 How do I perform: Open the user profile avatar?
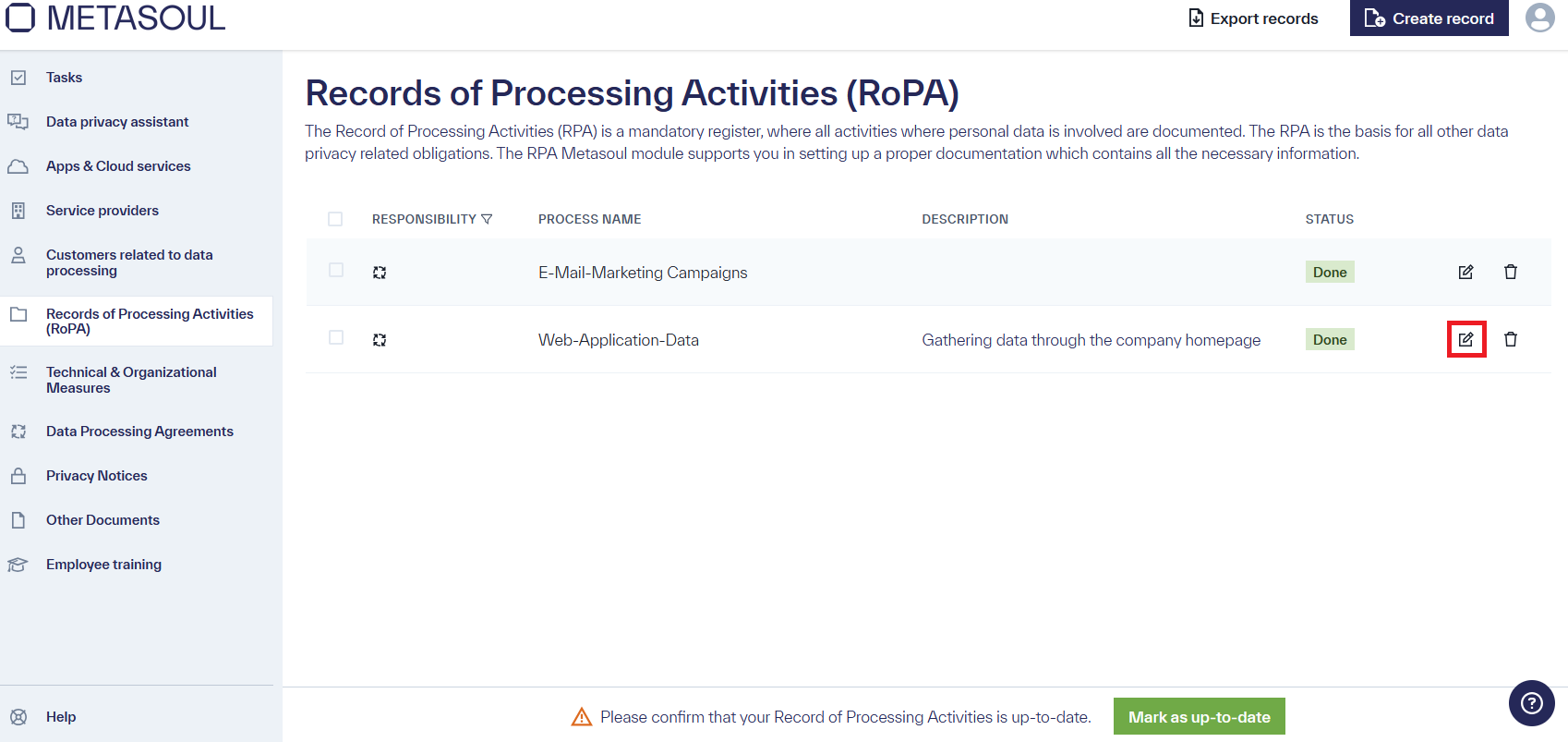pos(1539,18)
